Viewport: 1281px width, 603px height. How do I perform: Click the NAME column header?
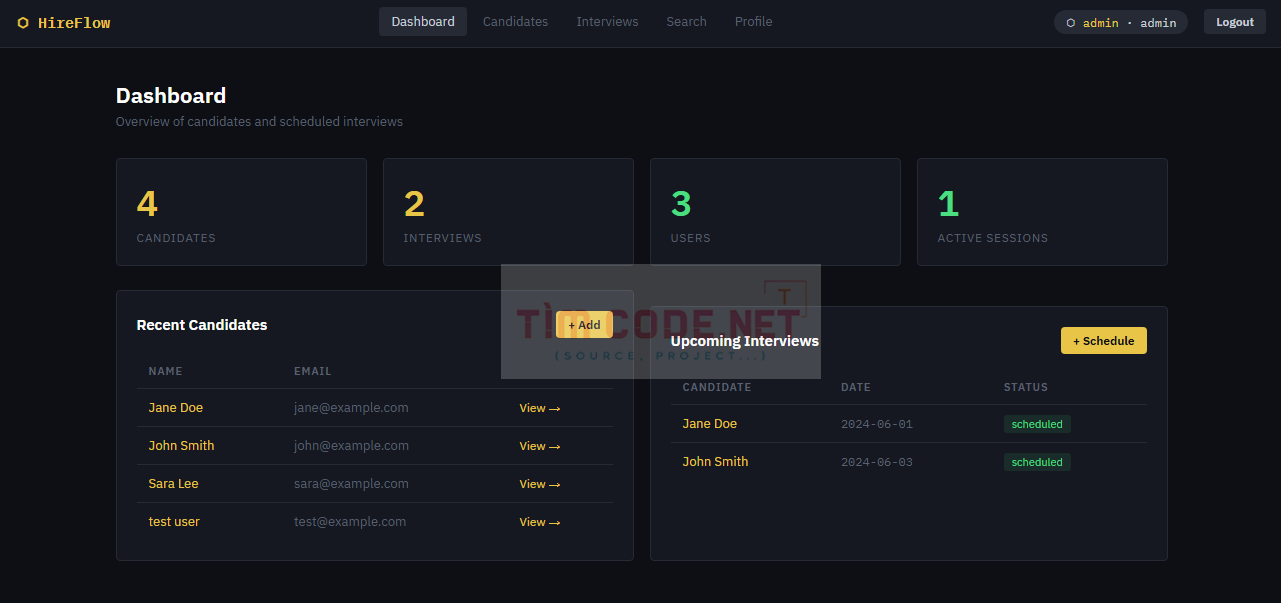click(x=166, y=371)
